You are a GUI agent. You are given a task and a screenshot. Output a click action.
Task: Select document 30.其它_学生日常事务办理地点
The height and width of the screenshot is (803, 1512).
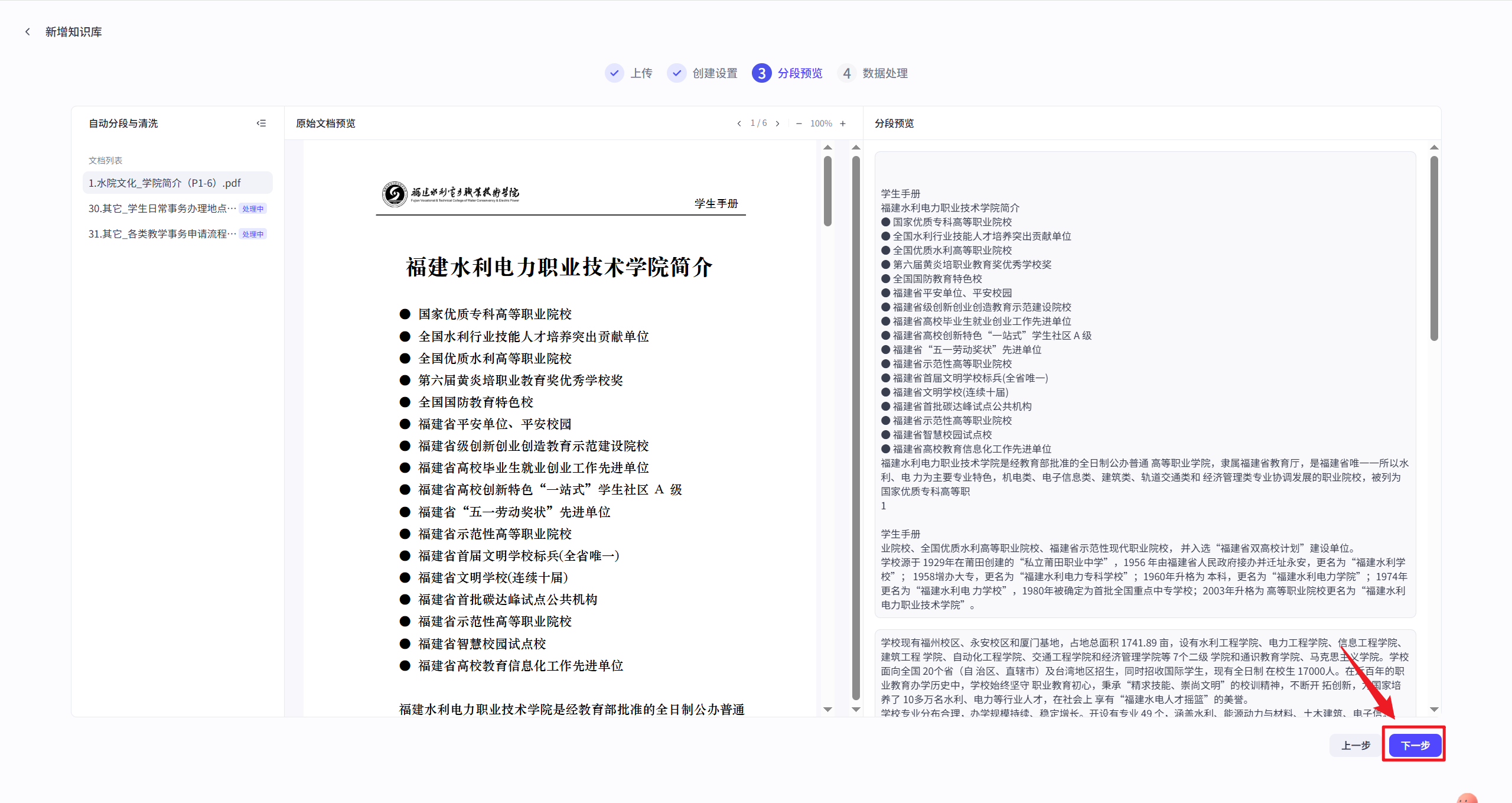(x=161, y=208)
